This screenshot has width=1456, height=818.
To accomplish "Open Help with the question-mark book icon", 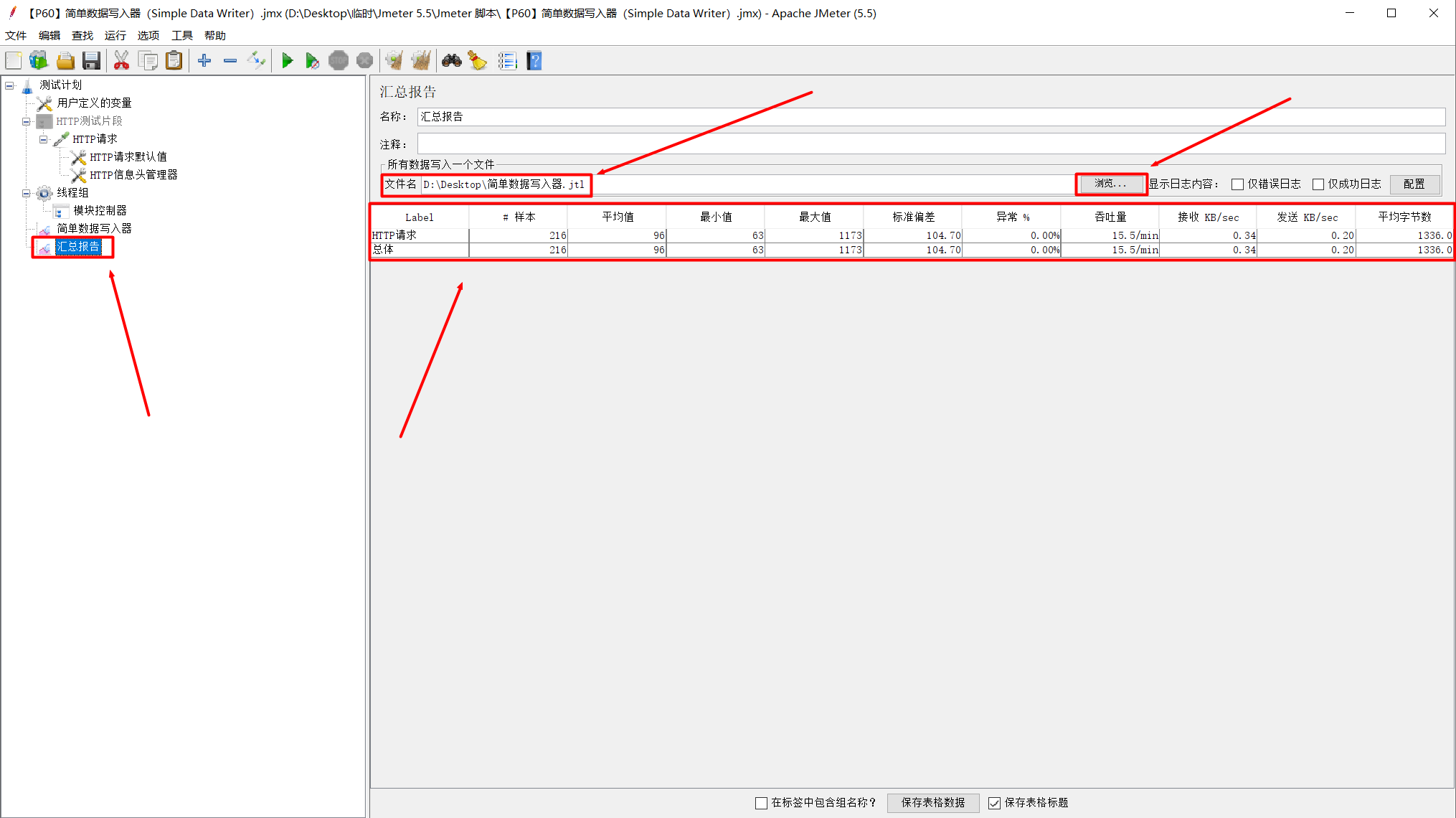I will [534, 61].
